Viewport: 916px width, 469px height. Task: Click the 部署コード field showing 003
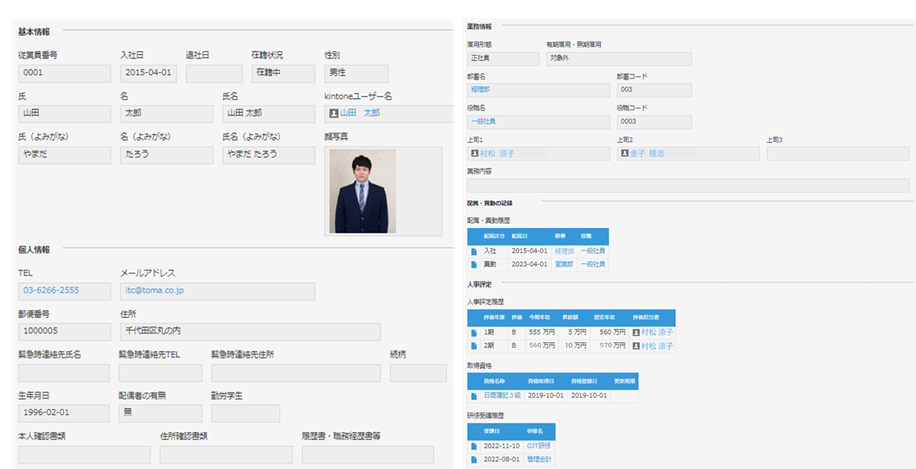pyautogui.click(x=654, y=90)
